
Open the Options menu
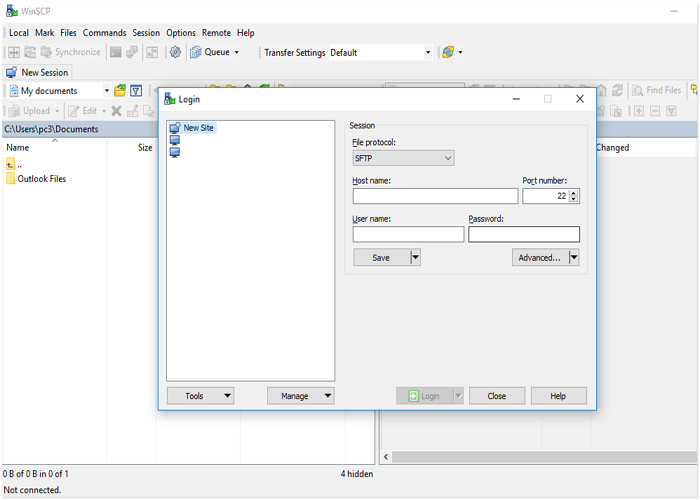tap(181, 33)
